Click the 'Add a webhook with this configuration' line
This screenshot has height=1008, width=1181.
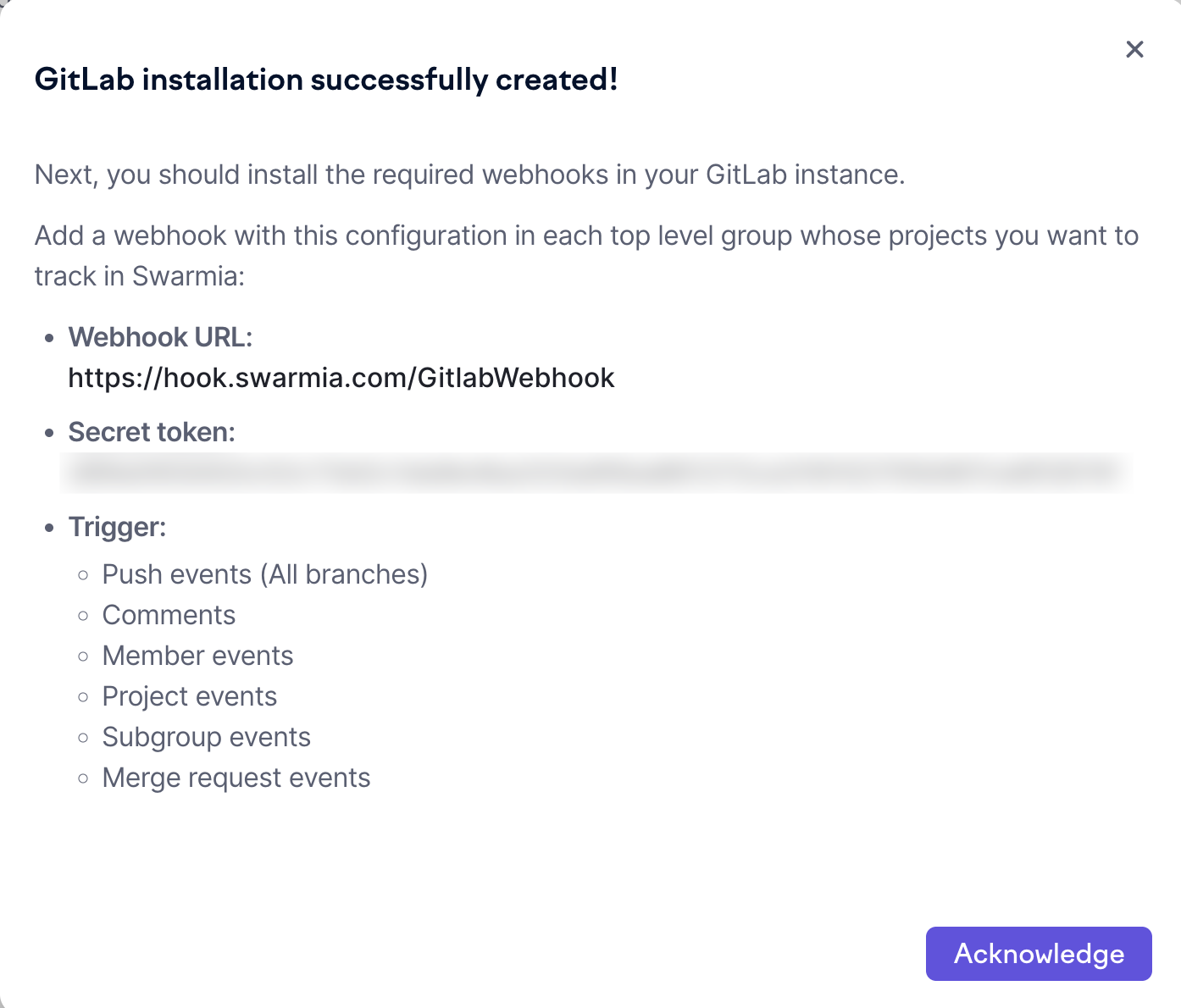pyautogui.click(x=586, y=235)
